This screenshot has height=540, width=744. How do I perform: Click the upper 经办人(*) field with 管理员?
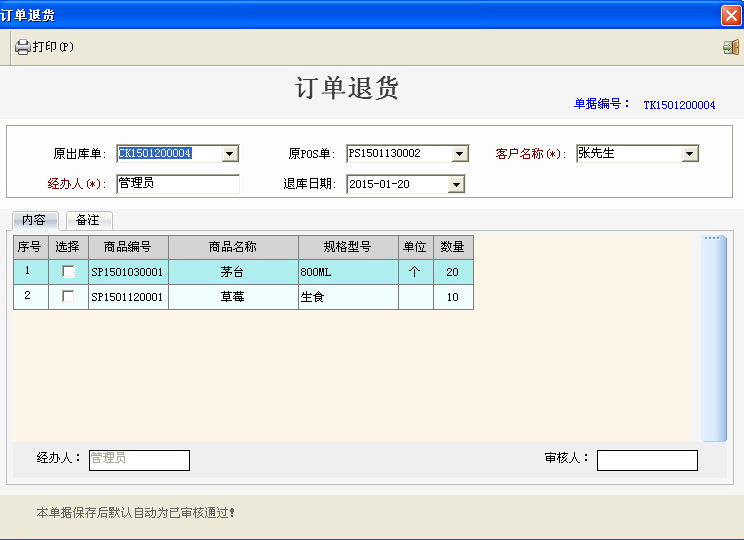pyautogui.click(x=178, y=184)
